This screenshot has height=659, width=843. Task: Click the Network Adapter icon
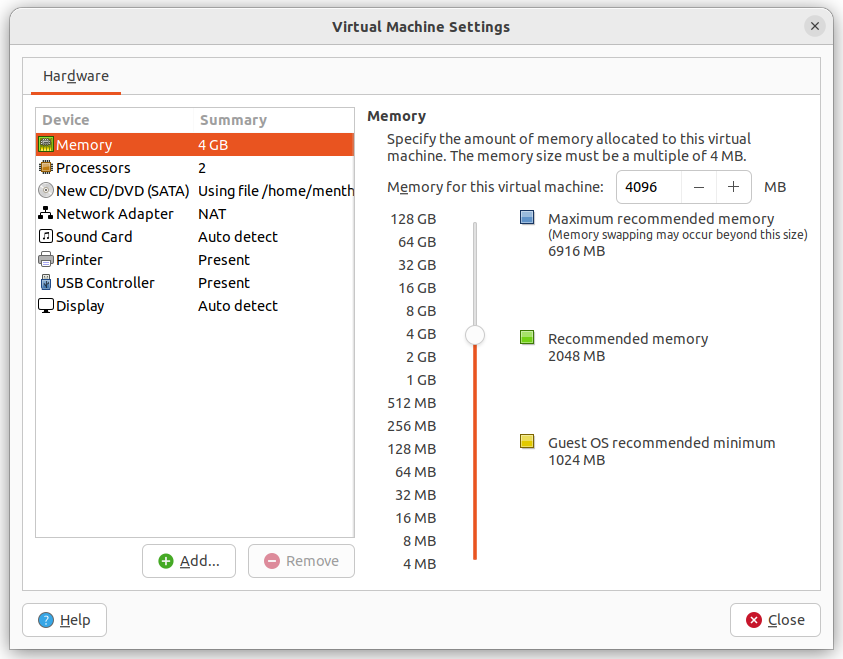[46, 213]
